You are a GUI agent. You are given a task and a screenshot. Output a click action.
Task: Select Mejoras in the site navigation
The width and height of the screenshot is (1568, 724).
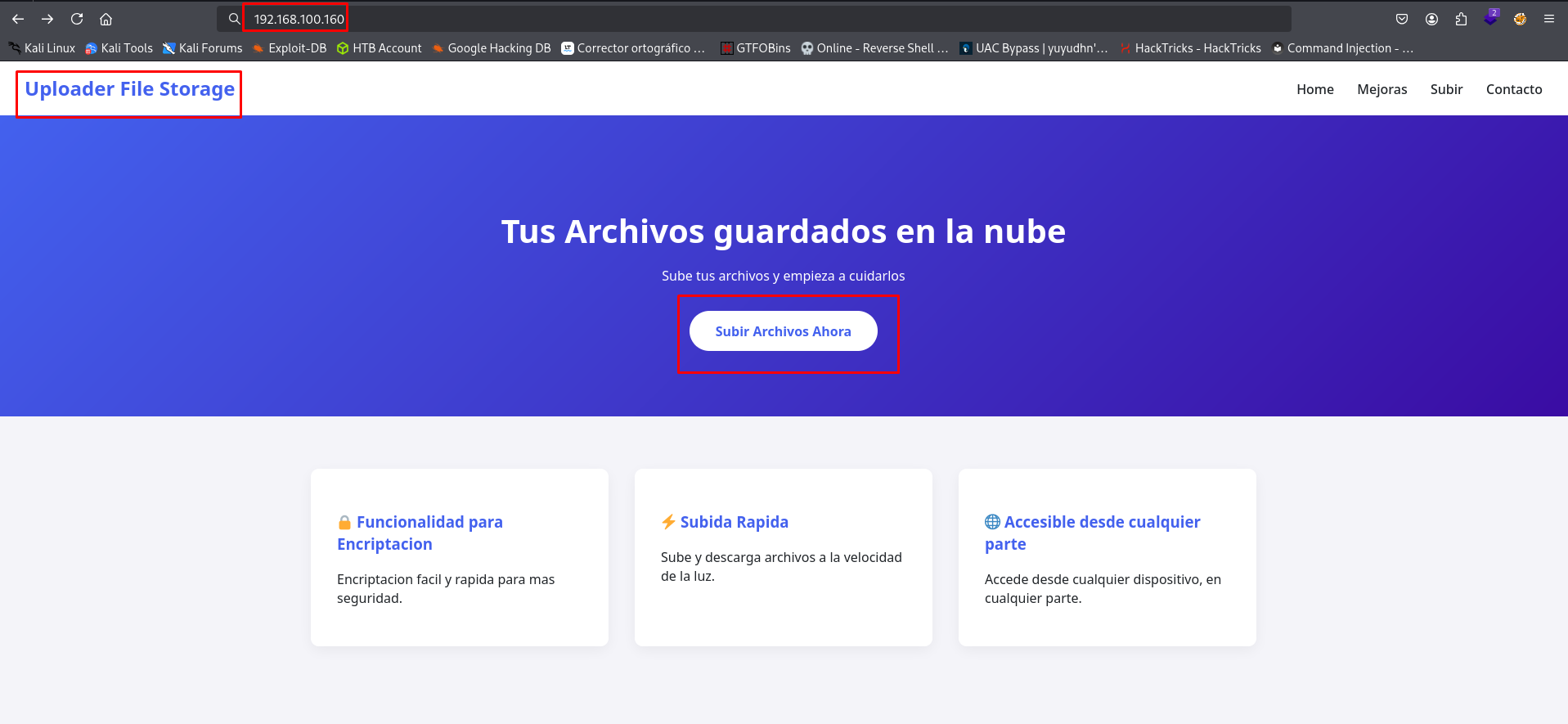pyautogui.click(x=1382, y=89)
